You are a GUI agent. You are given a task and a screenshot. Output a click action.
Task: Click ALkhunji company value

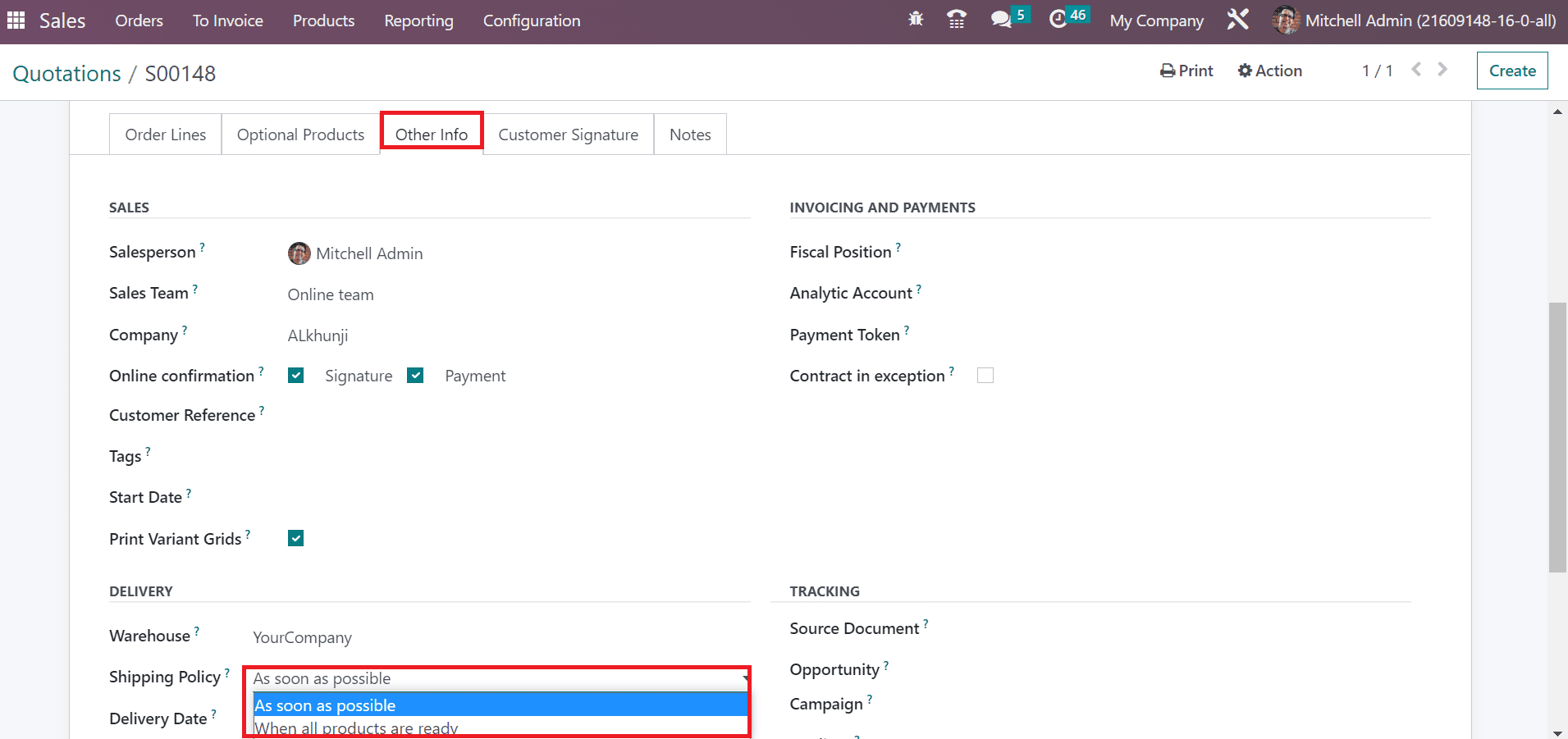[318, 335]
